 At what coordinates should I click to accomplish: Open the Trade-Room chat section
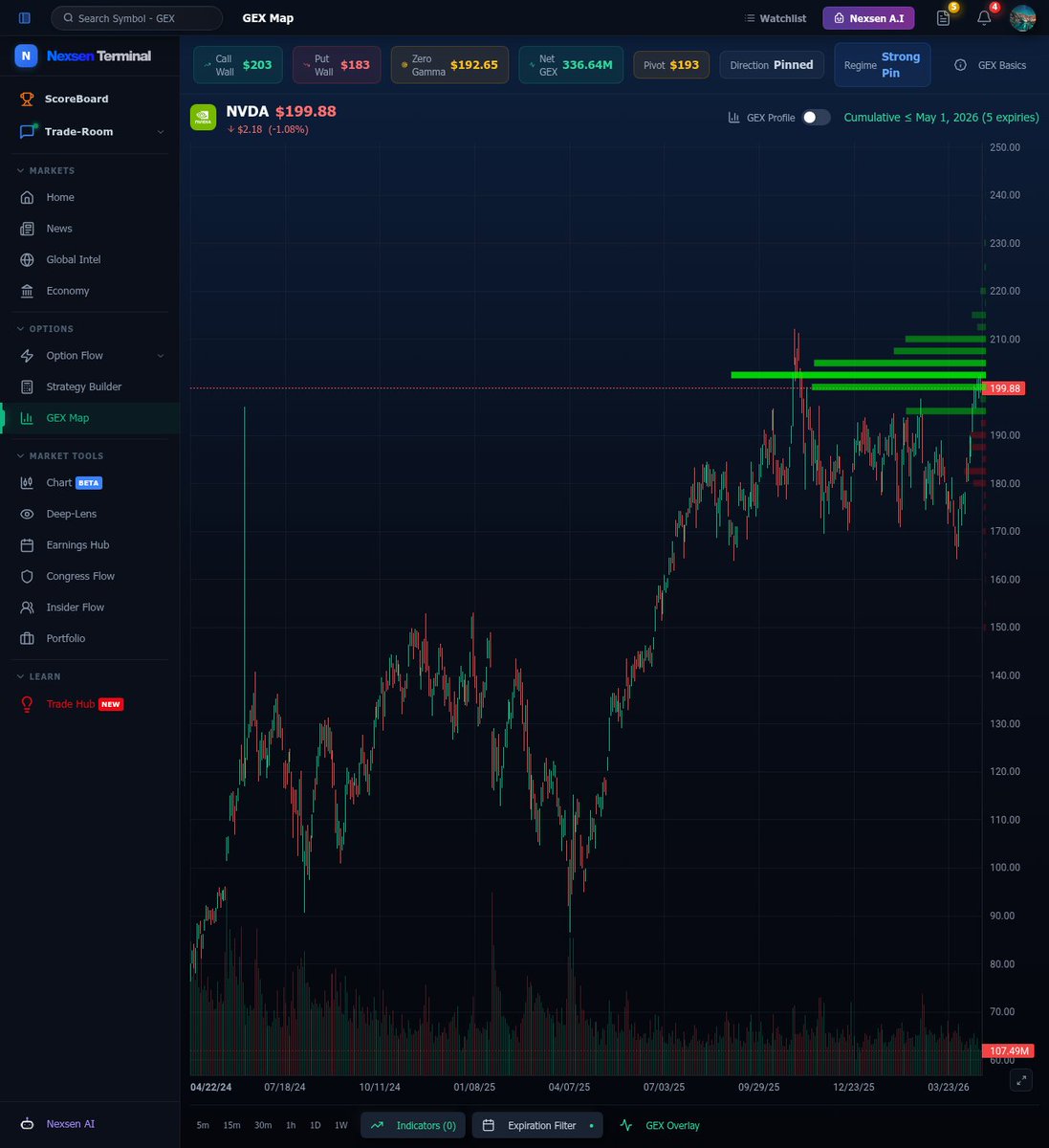(78, 132)
